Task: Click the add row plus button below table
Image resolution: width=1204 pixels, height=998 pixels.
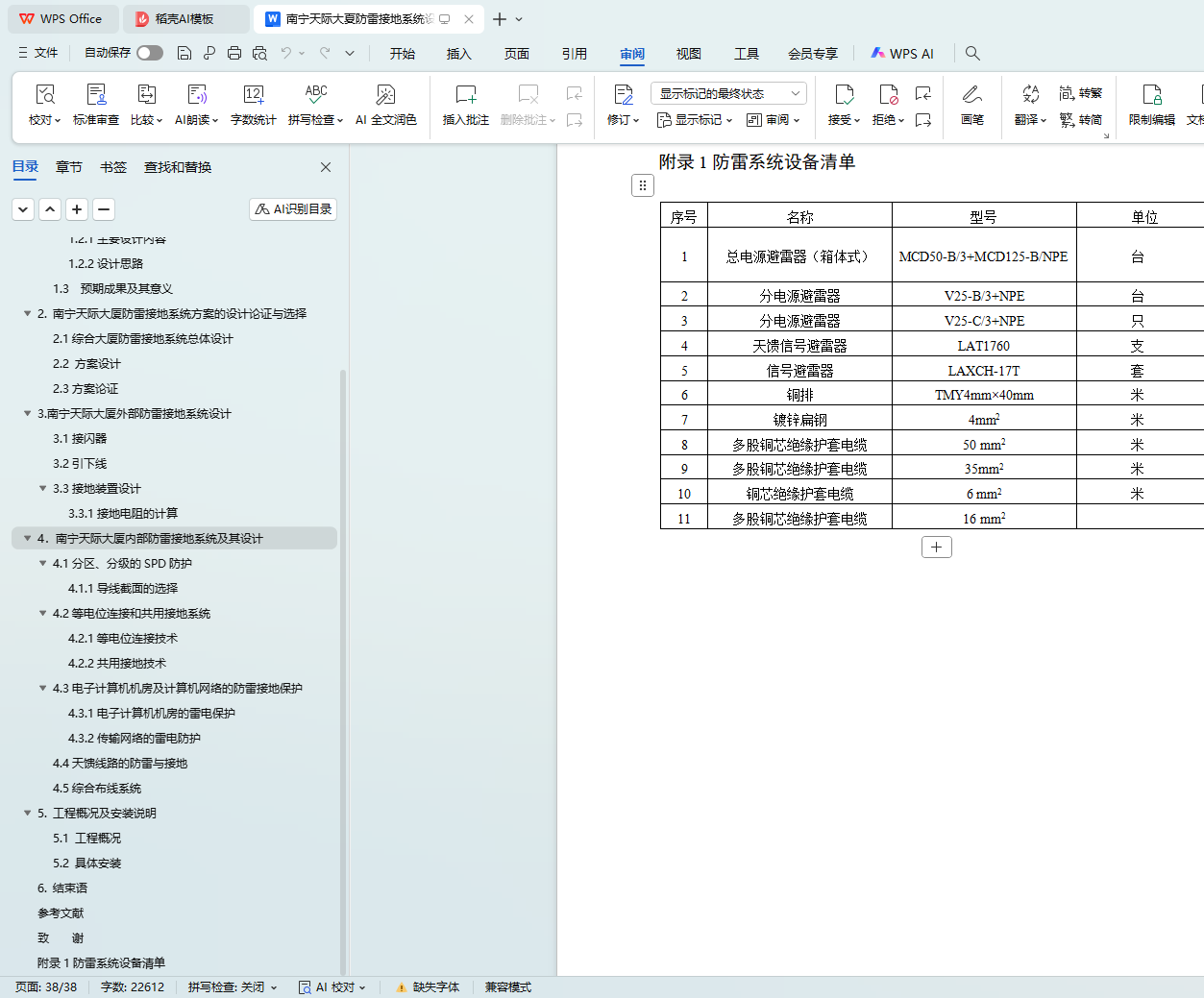Action: (936, 548)
